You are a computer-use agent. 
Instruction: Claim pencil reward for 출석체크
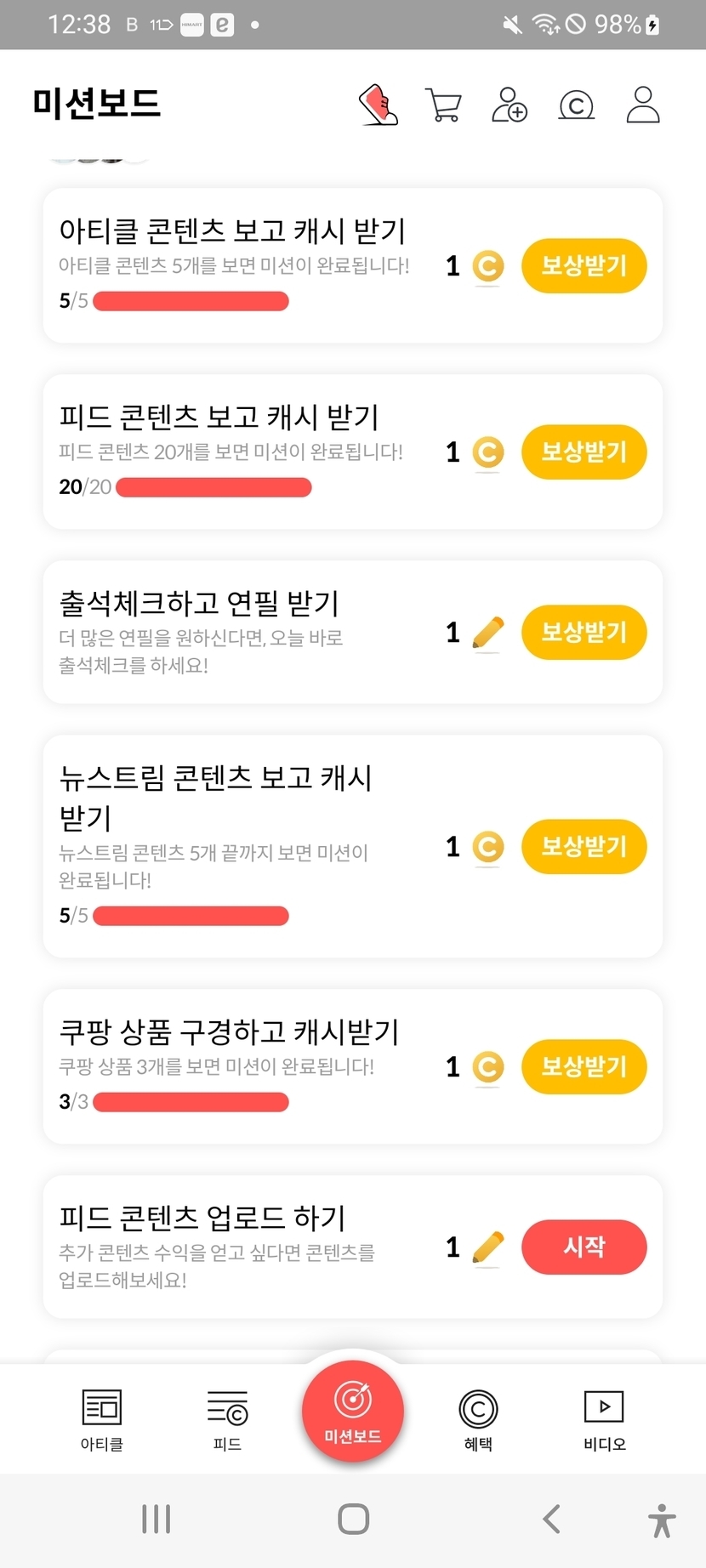pos(584,632)
